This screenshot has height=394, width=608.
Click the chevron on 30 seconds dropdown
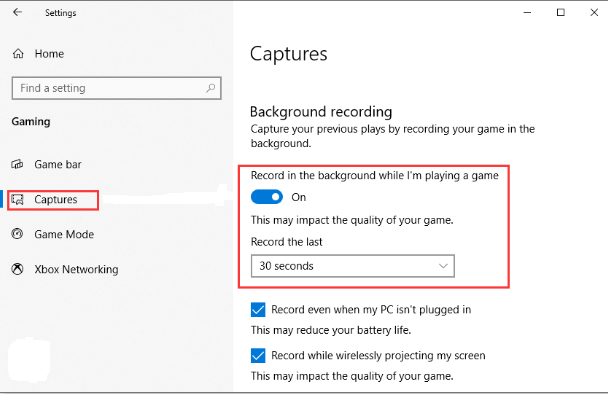click(x=443, y=266)
